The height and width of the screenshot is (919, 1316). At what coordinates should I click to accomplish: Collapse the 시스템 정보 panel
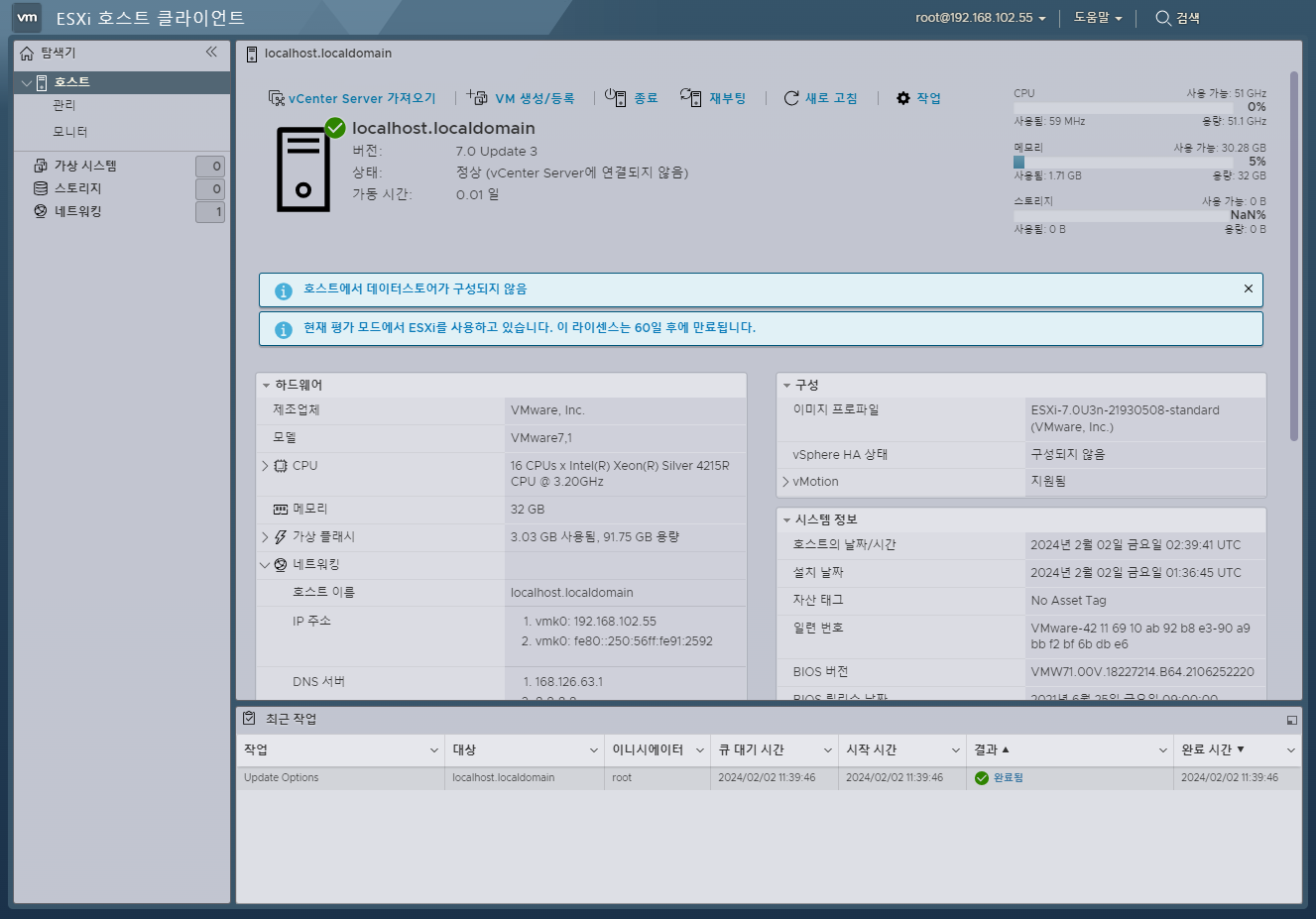click(x=786, y=519)
